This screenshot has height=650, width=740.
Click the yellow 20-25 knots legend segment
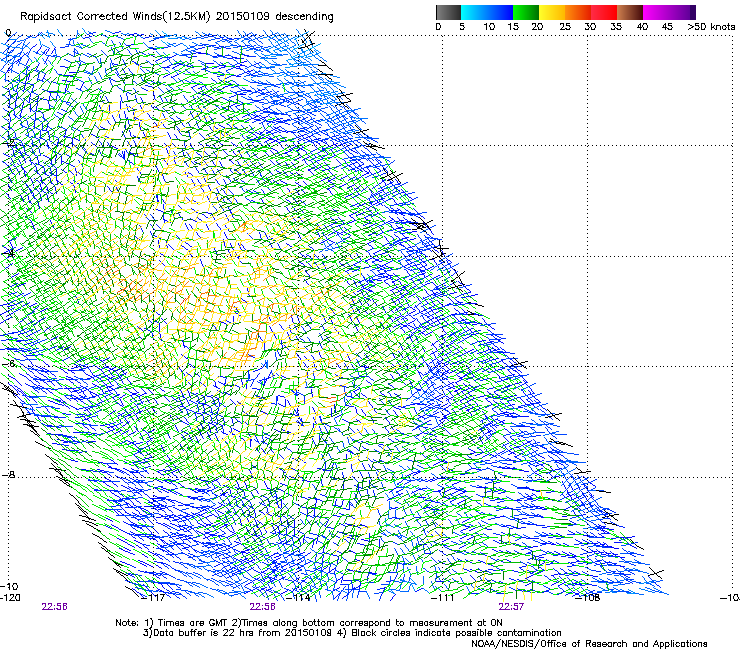[x=552, y=12]
